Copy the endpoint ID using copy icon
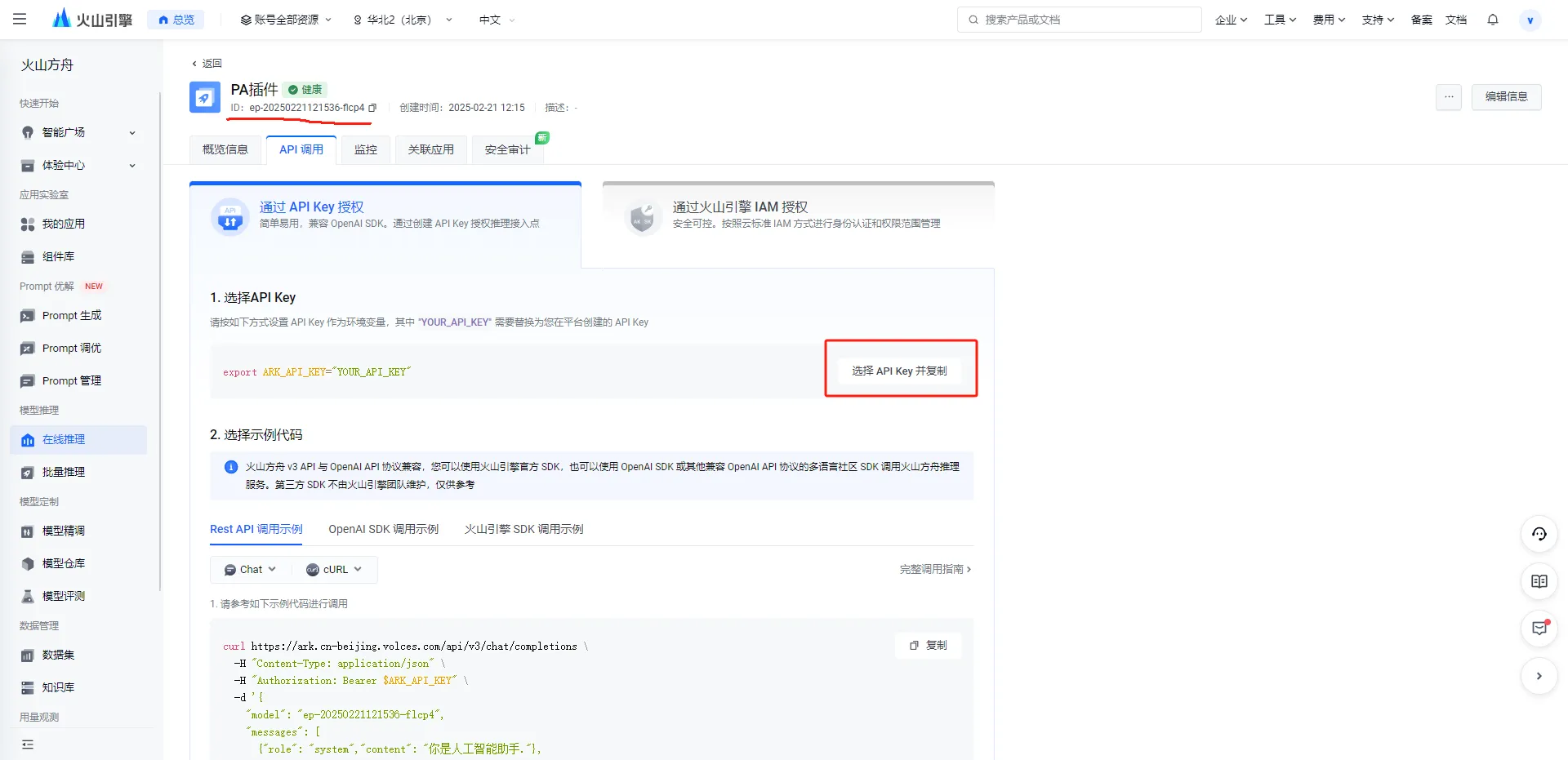1568x760 pixels. click(372, 108)
